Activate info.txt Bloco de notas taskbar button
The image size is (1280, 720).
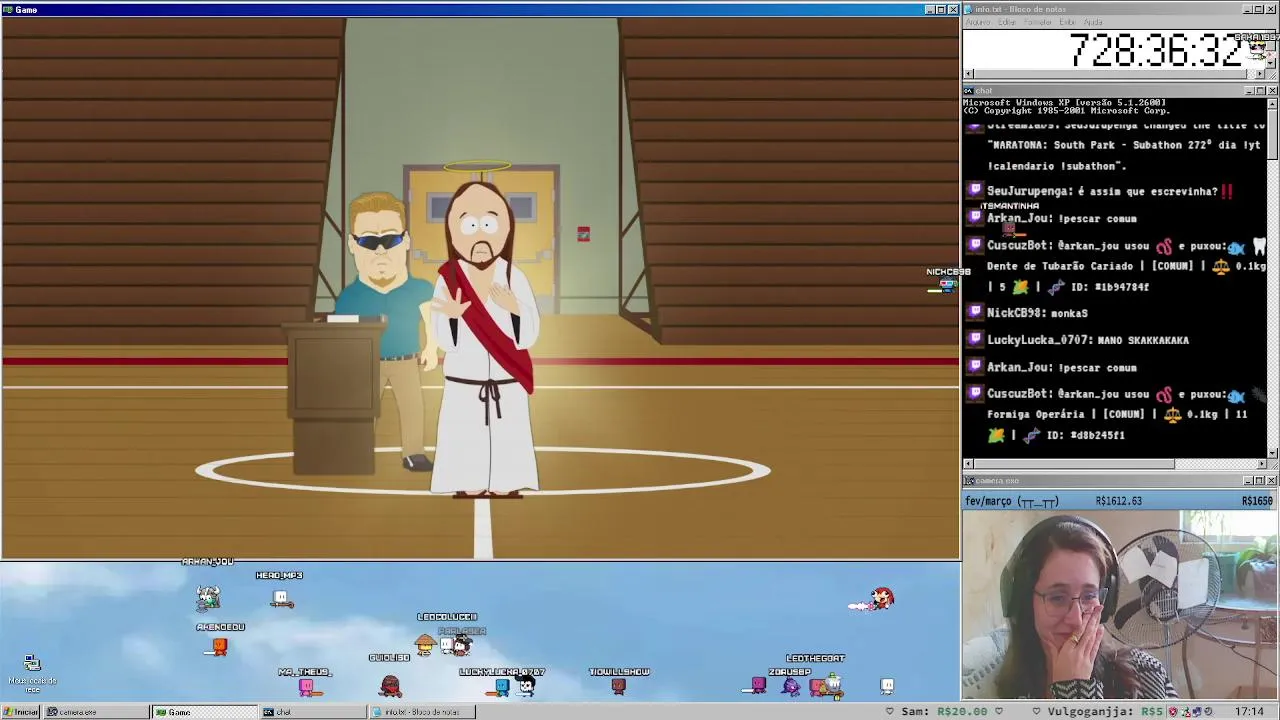click(x=420, y=712)
